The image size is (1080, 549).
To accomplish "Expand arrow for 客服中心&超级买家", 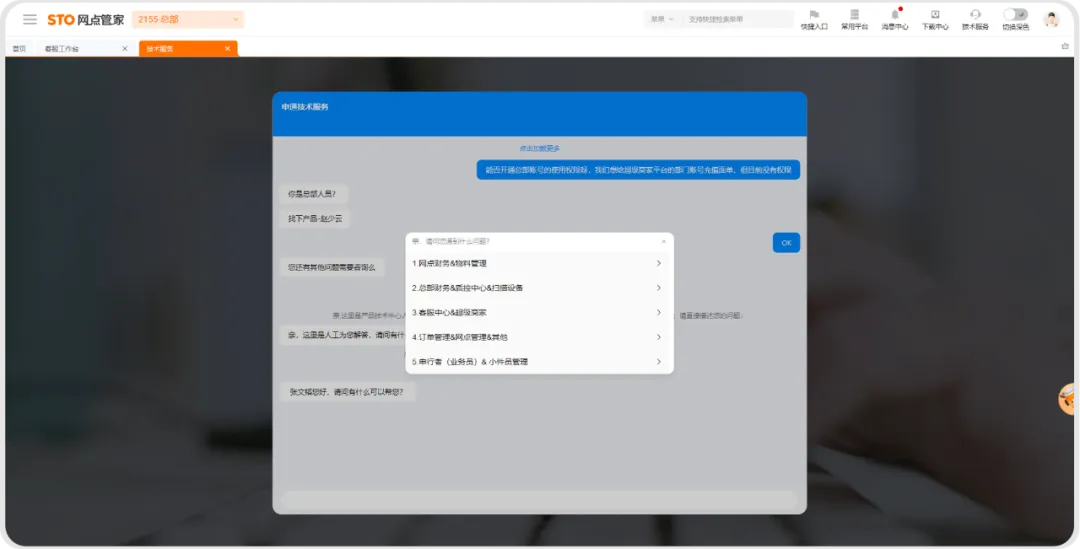I will [x=658, y=313].
